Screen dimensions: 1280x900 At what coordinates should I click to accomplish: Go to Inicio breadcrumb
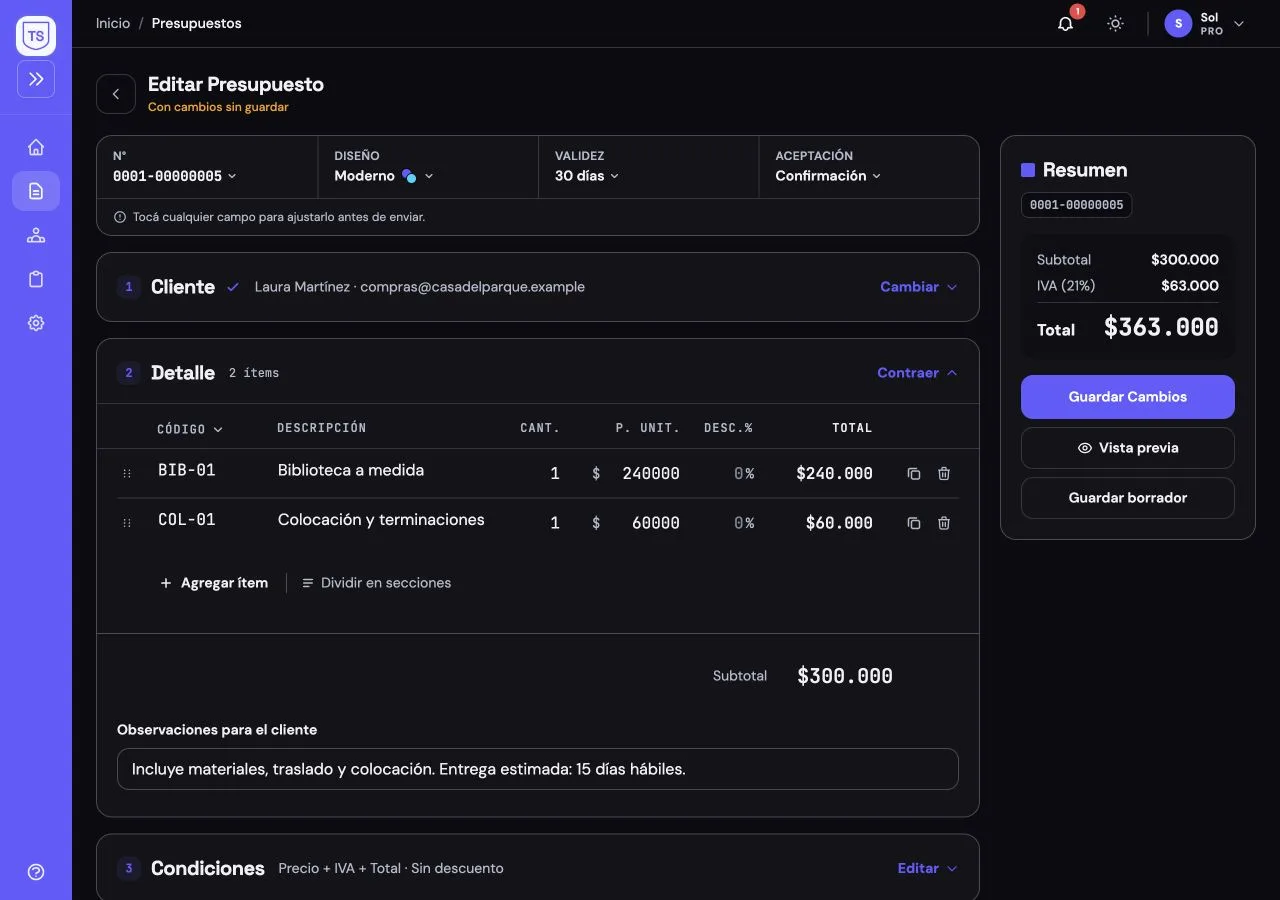click(x=113, y=23)
